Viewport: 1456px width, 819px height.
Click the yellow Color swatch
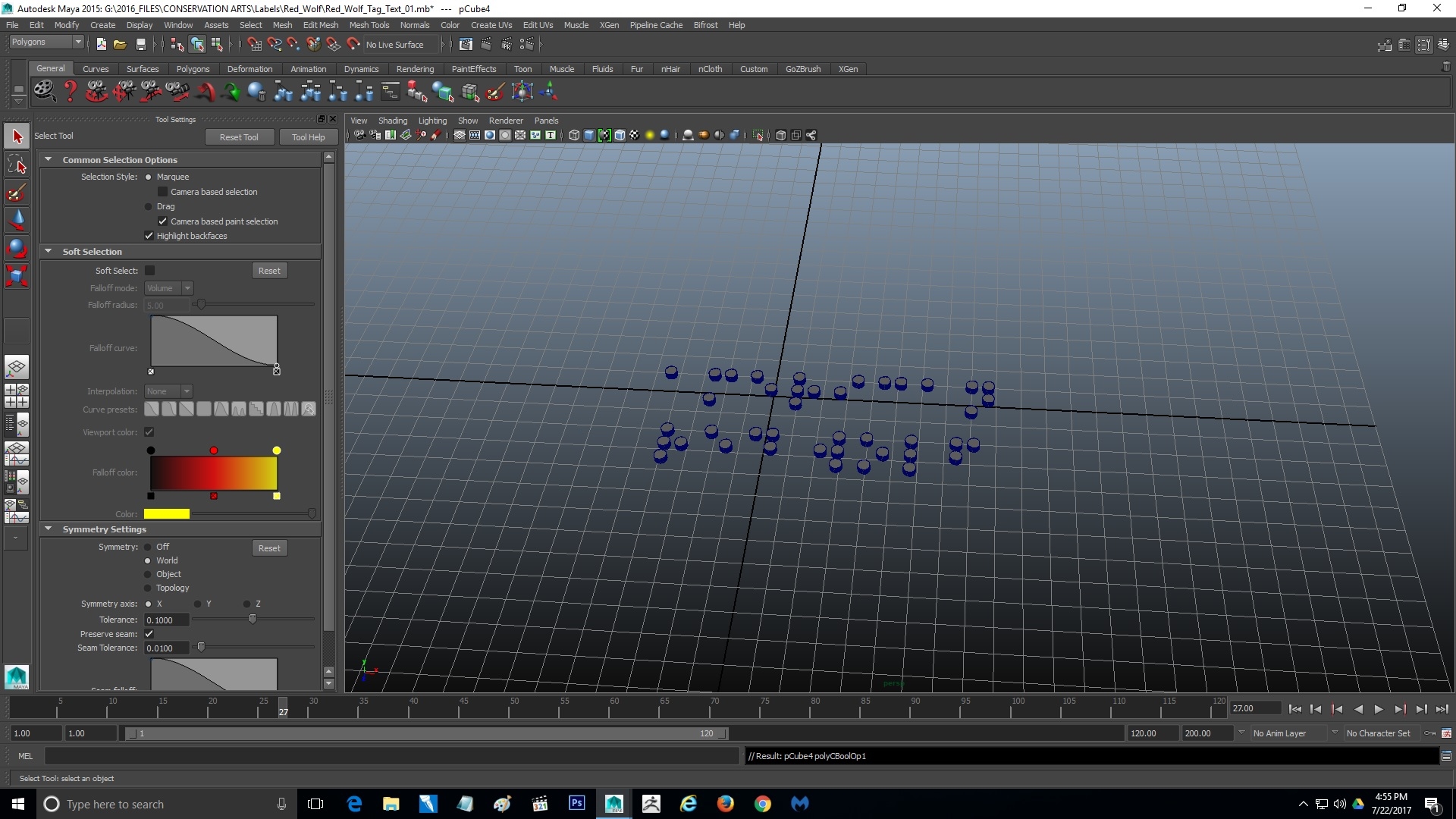[x=167, y=514]
